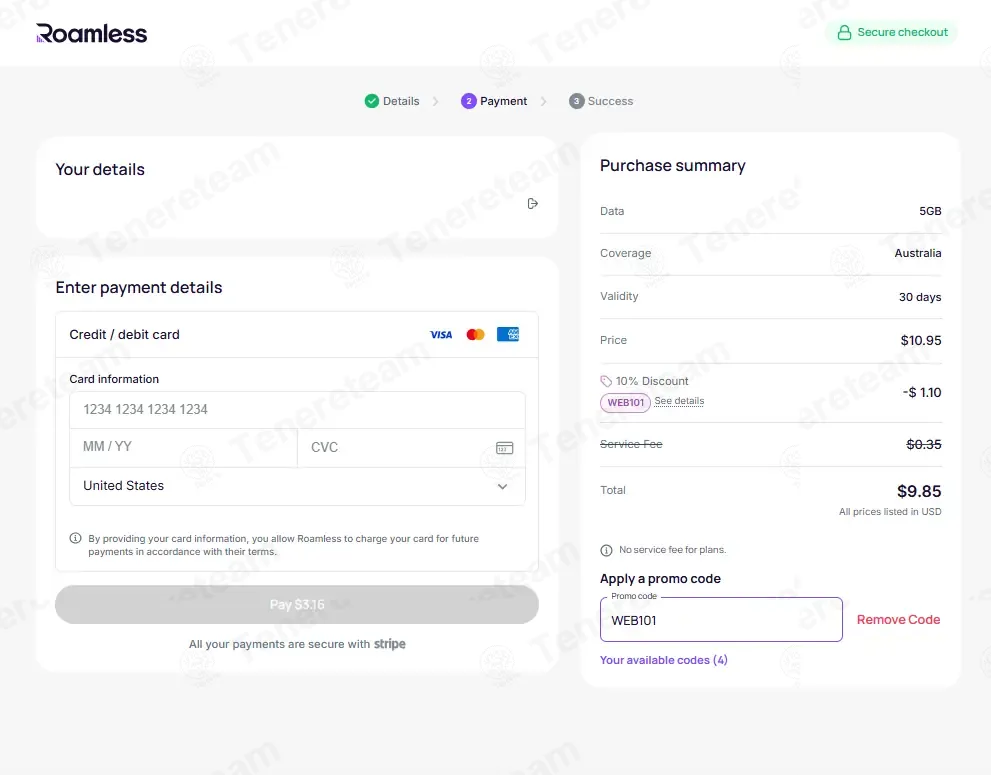
Task: Click See details for discount
Action: [679, 401]
